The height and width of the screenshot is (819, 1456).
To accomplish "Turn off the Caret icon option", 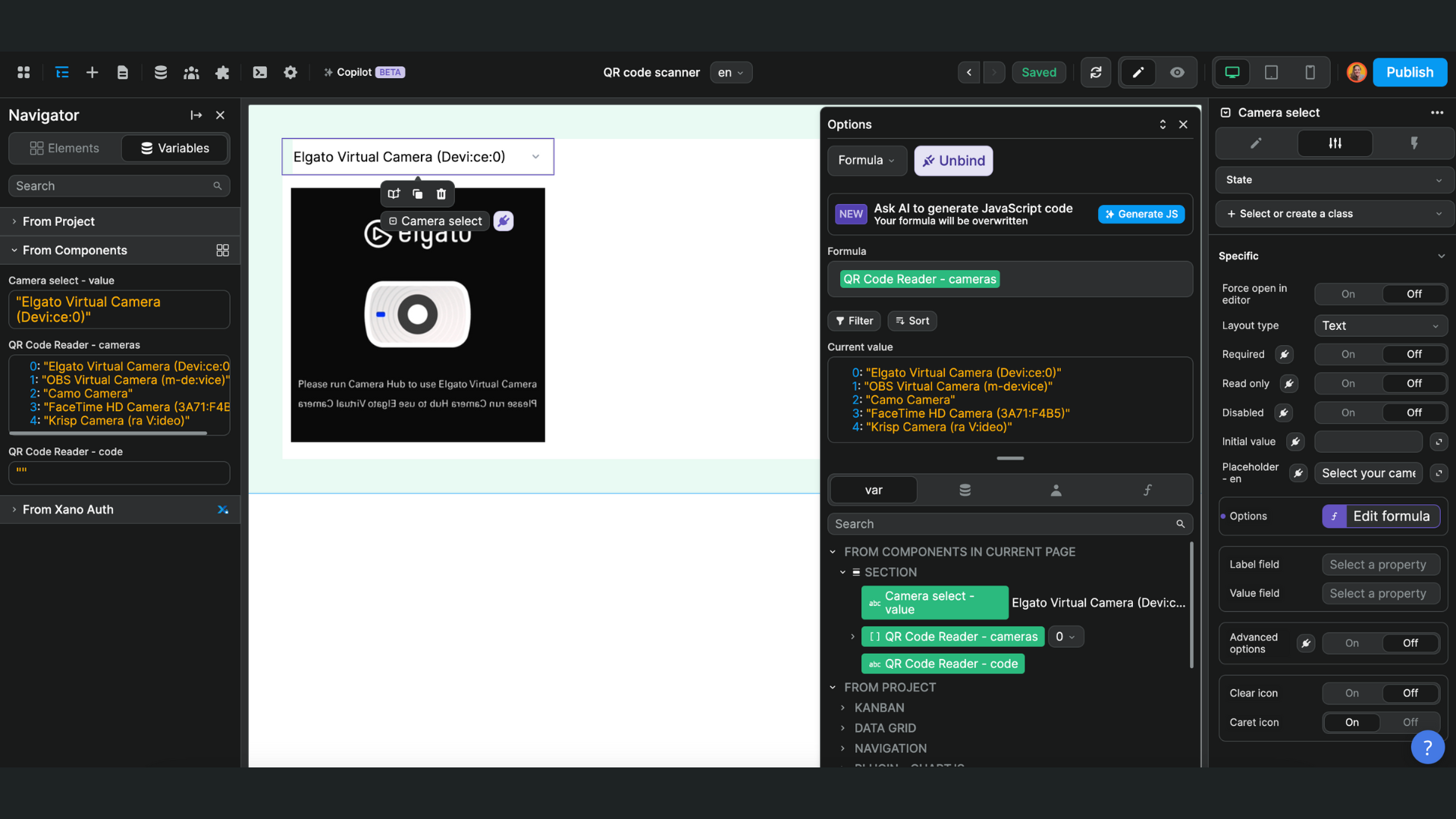I will [x=1410, y=722].
